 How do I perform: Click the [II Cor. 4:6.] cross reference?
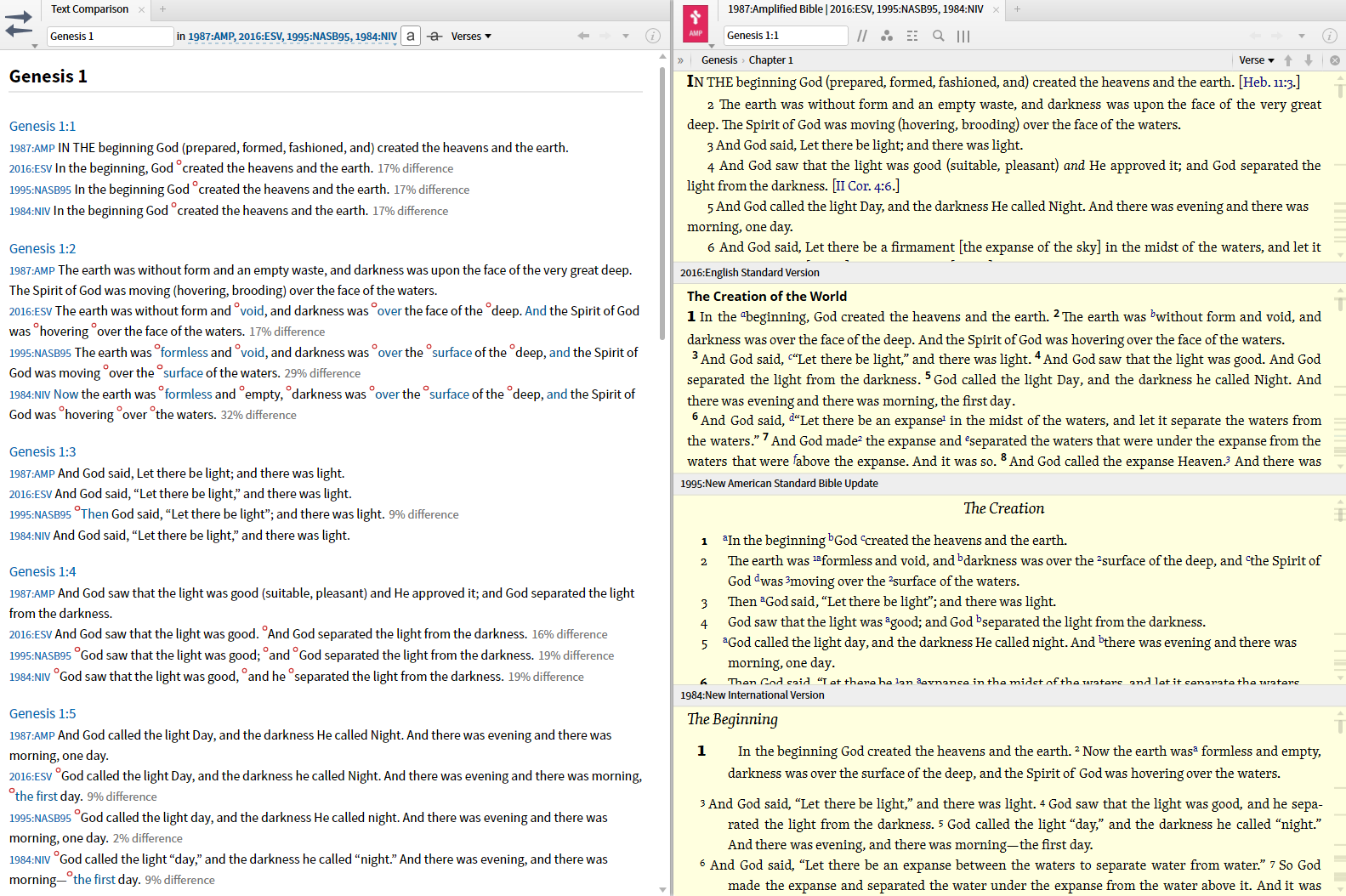pos(865,186)
